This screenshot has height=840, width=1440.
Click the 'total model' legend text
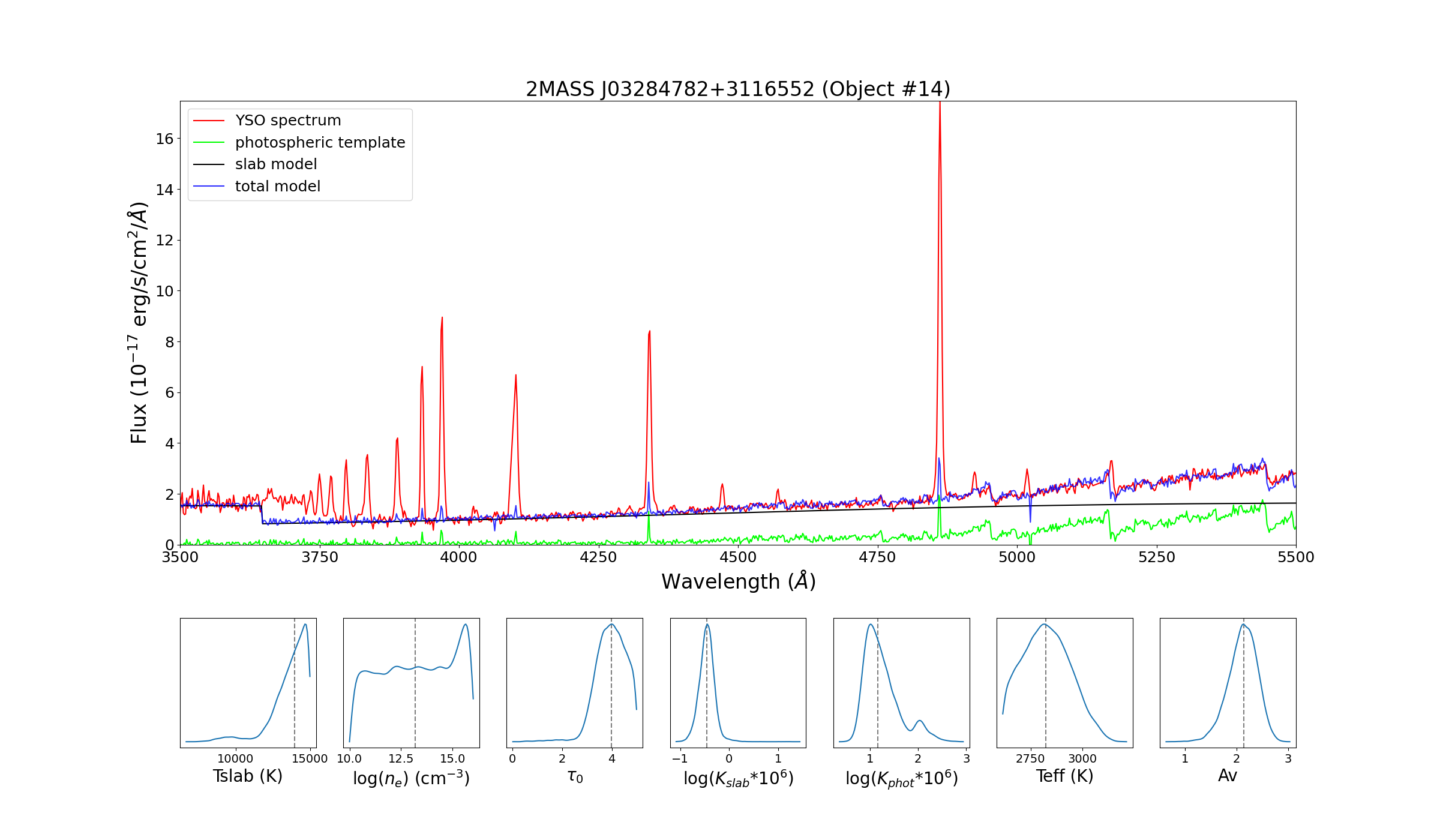278,187
